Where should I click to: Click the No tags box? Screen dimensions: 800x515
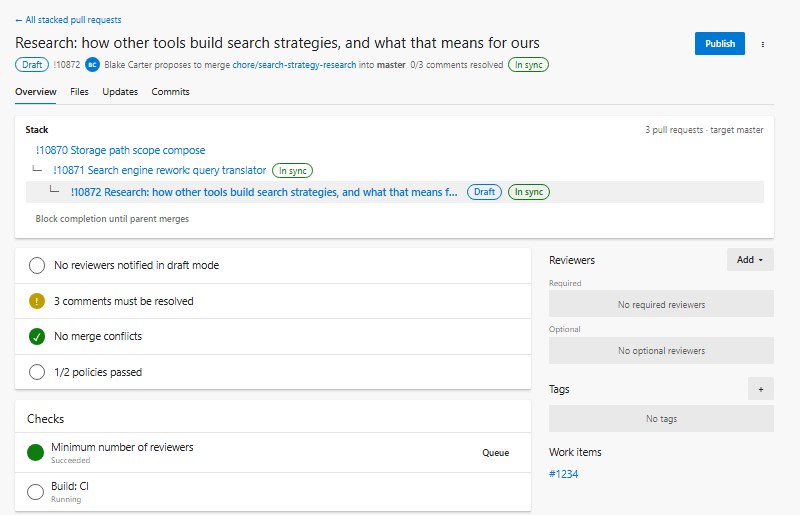click(661, 419)
